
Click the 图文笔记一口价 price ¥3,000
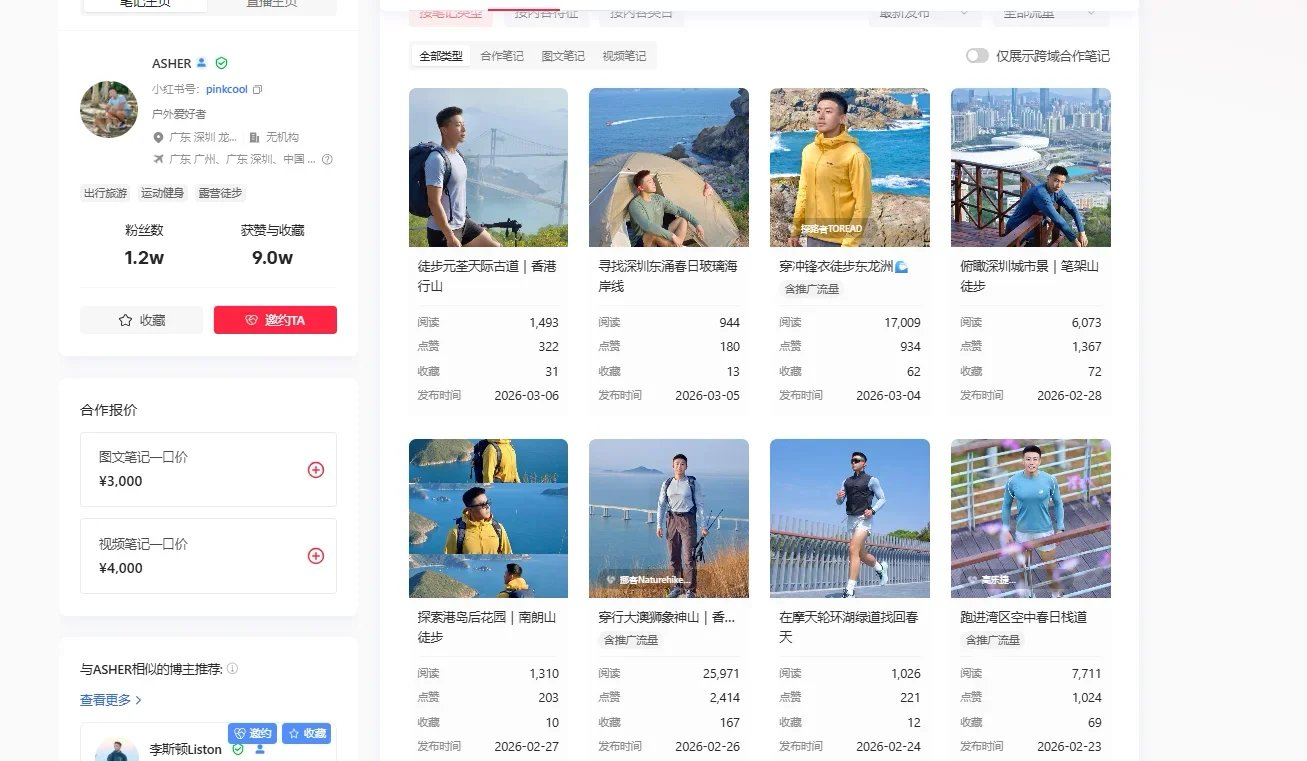tap(121, 481)
